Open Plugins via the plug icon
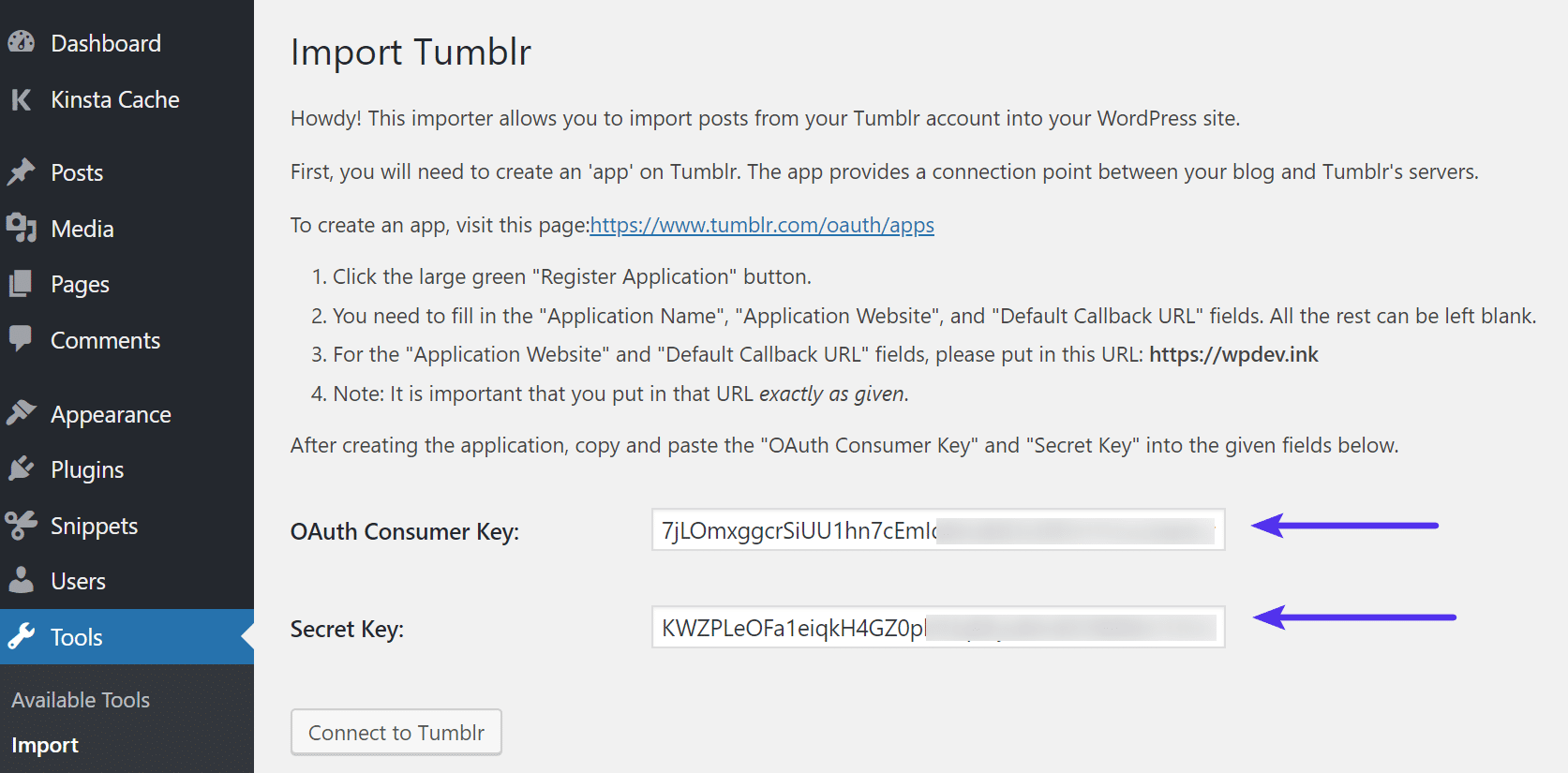Image resolution: width=1568 pixels, height=773 pixels. (21, 468)
